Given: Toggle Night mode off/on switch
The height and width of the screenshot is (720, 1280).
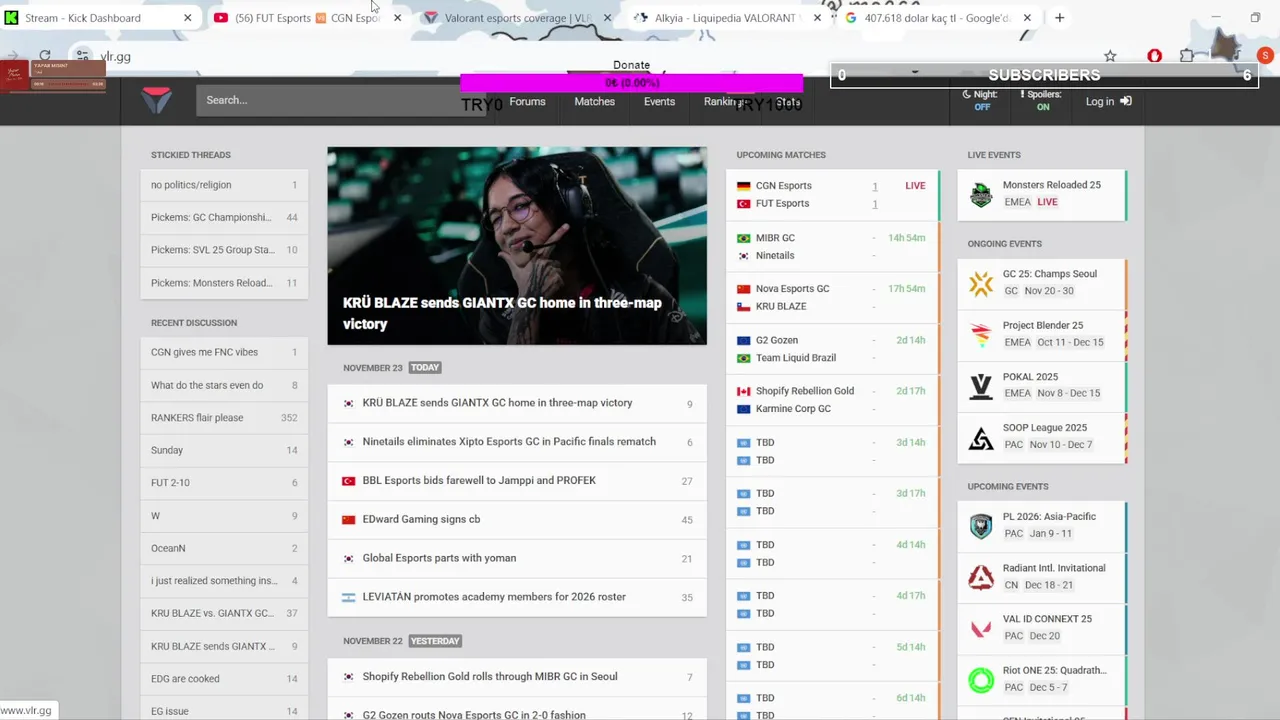Looking at the screenshot, I should 982,100.
